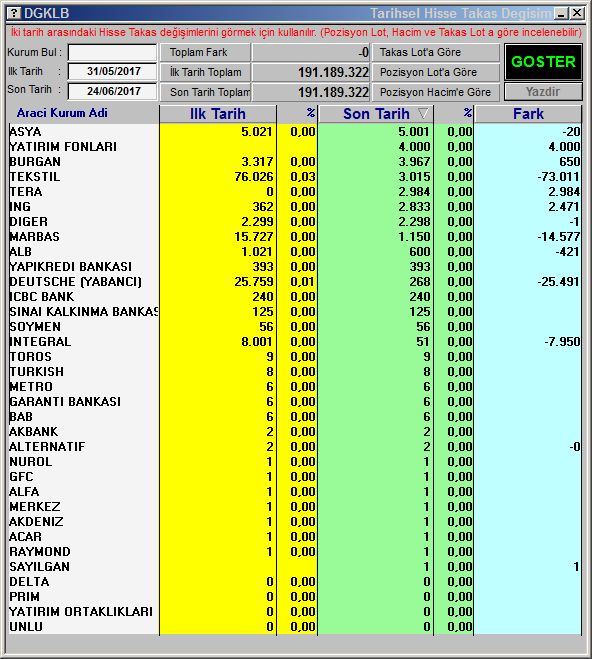Screen dimensions: 592x659
Task: Click the Son Tarih sort arrow
Action: pyautogui.click(x=423, y=113)
